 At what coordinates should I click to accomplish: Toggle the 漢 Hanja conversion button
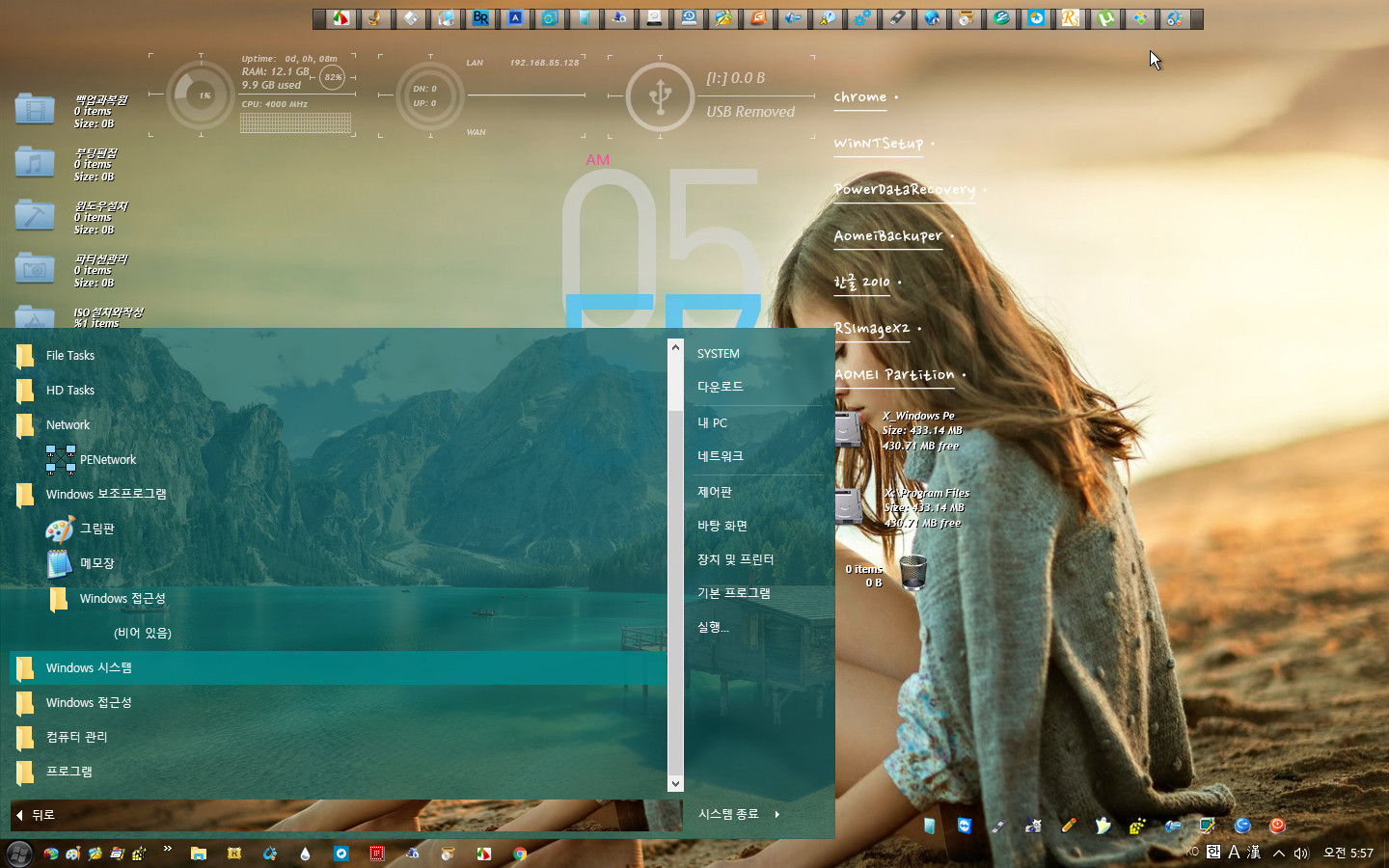click(x=1254, y=853)
